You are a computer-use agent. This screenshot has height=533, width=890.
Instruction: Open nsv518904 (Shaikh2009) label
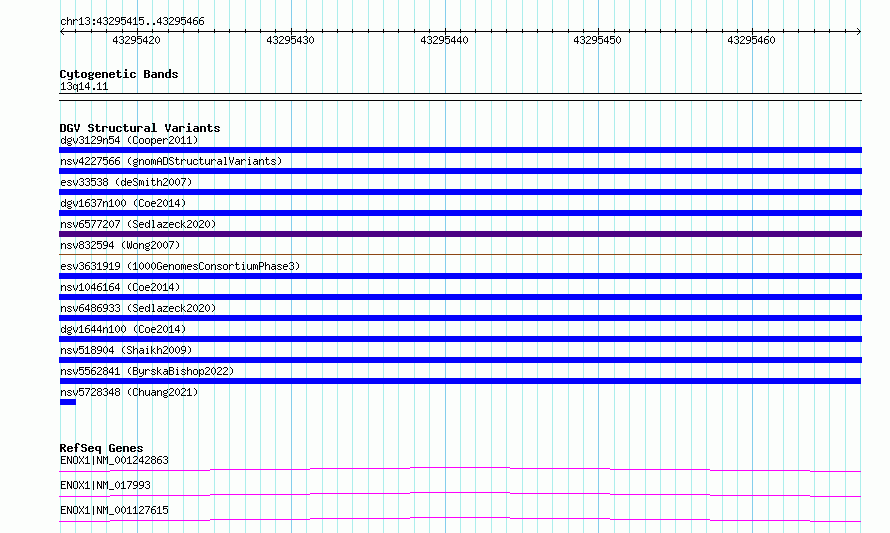(x=126, y=350)
